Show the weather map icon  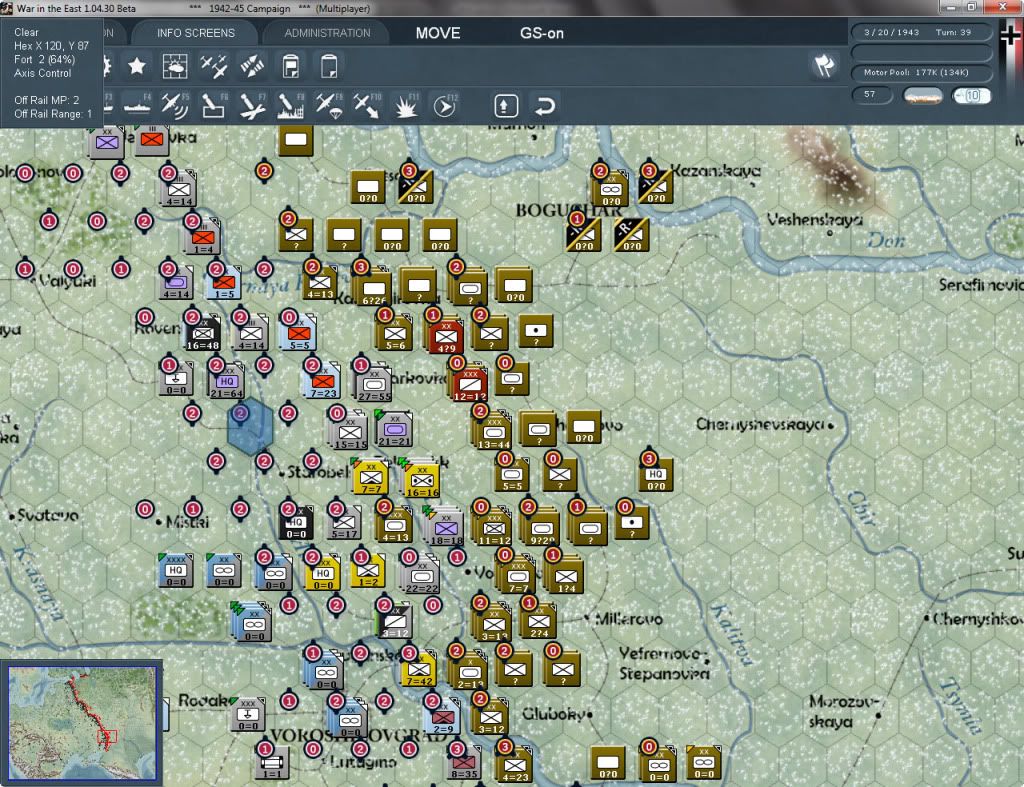pyautogui.click(x=175, y=66)
